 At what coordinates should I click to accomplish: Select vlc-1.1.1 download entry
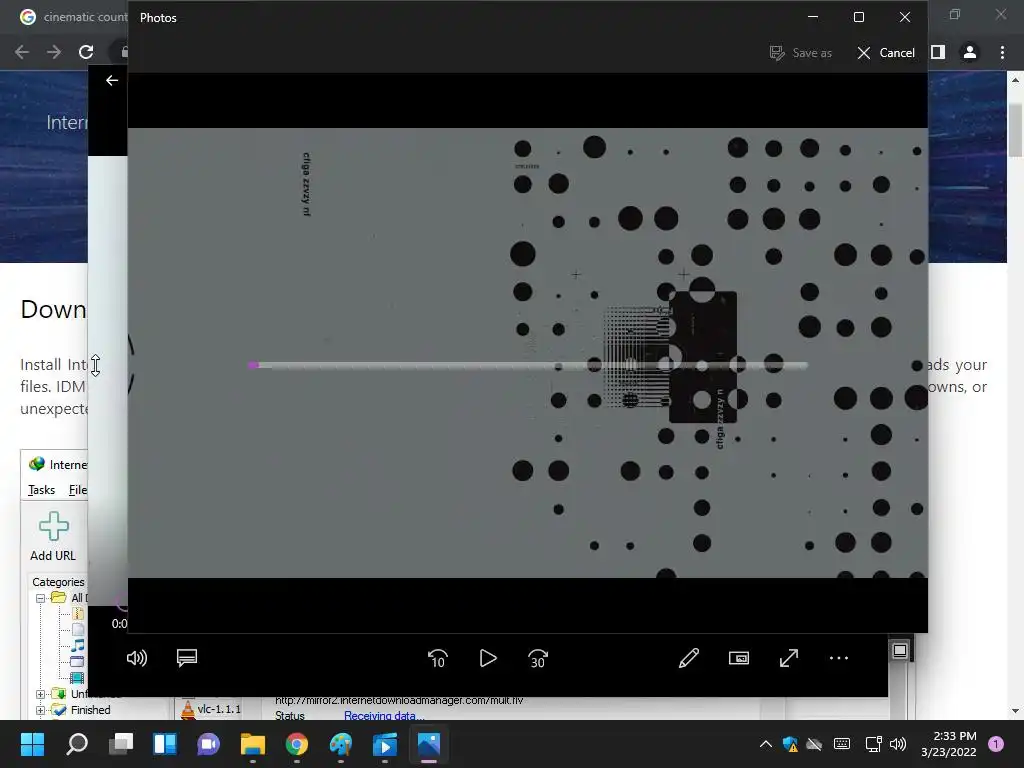[x=211, y=709]
